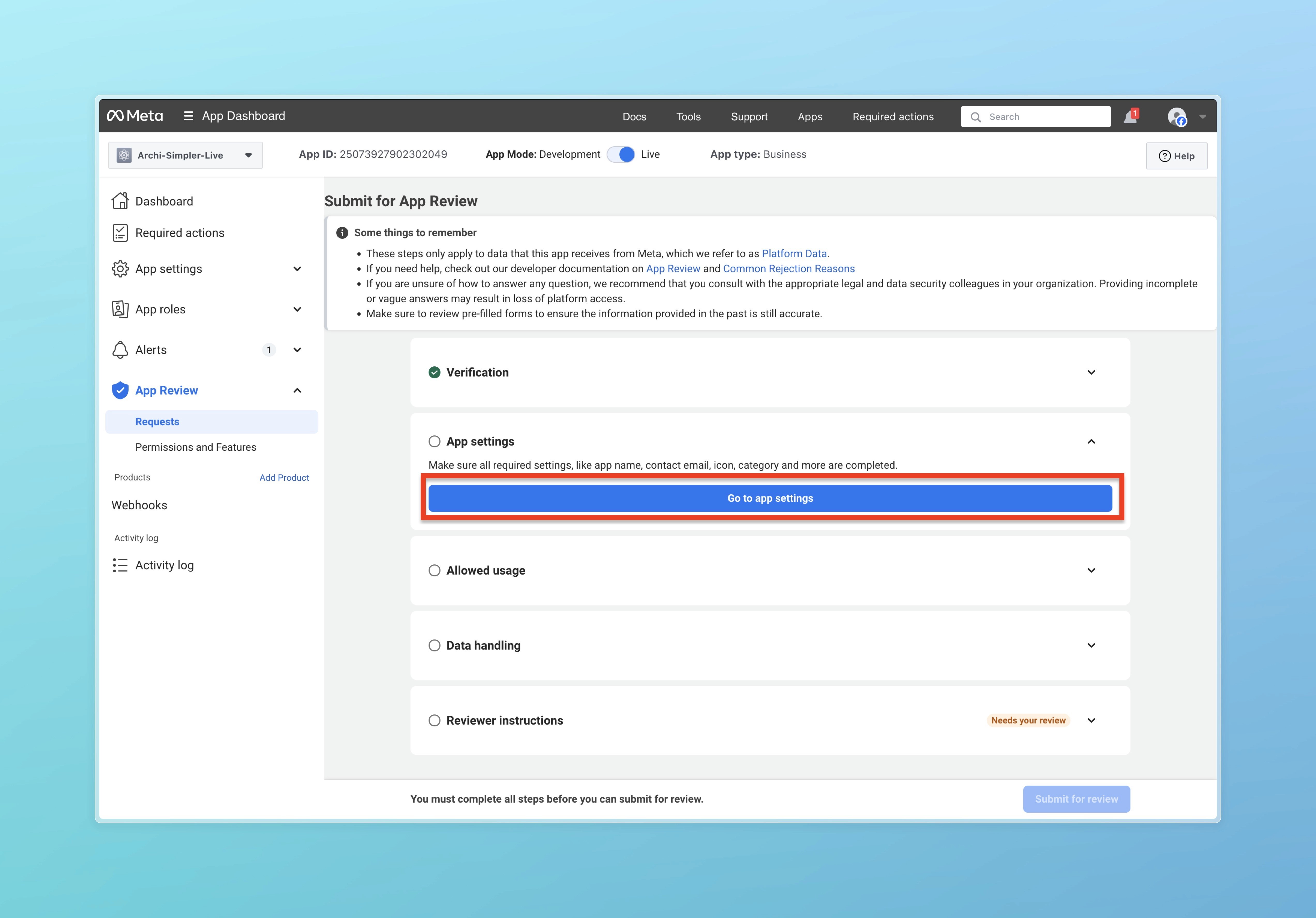
Task: Open the hamburger menu beside App Dashboard
Action: pos(188,116)
